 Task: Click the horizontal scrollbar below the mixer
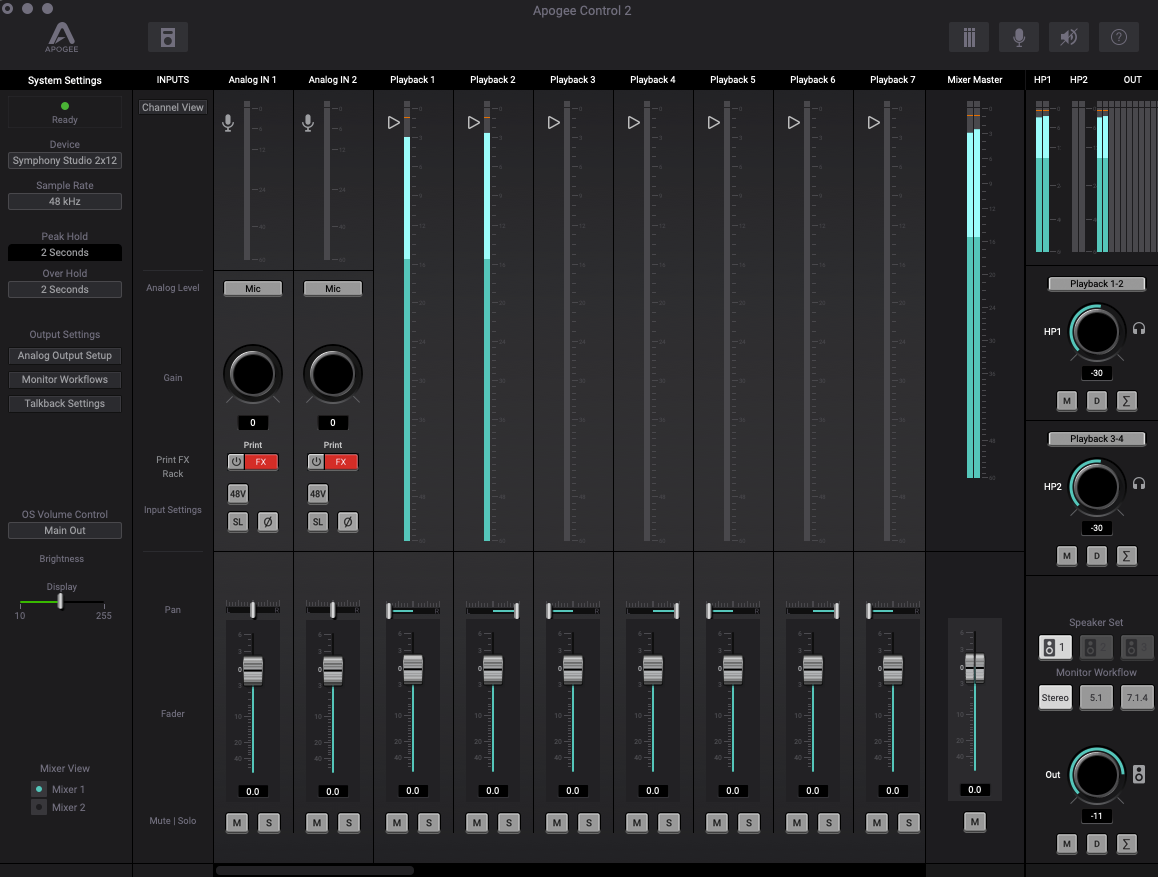point(315,871)
